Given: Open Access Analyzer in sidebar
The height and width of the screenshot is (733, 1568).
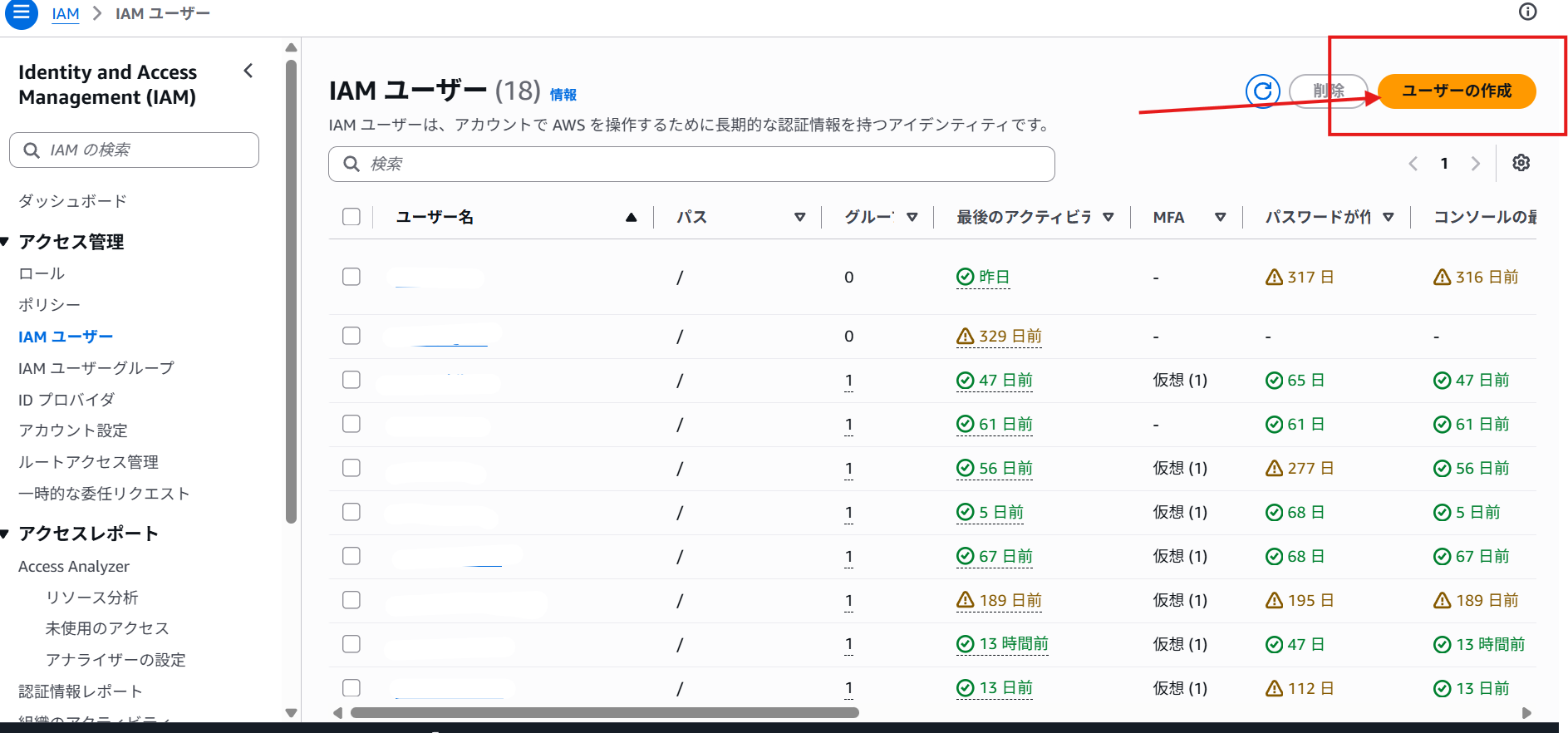Looking at the screenshot, I should point(74,567).
